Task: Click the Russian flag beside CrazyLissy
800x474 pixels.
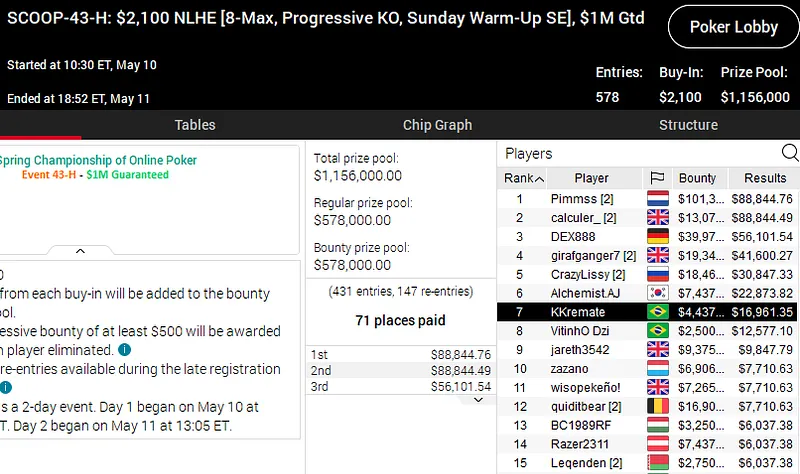Action: tap(657, 274)
